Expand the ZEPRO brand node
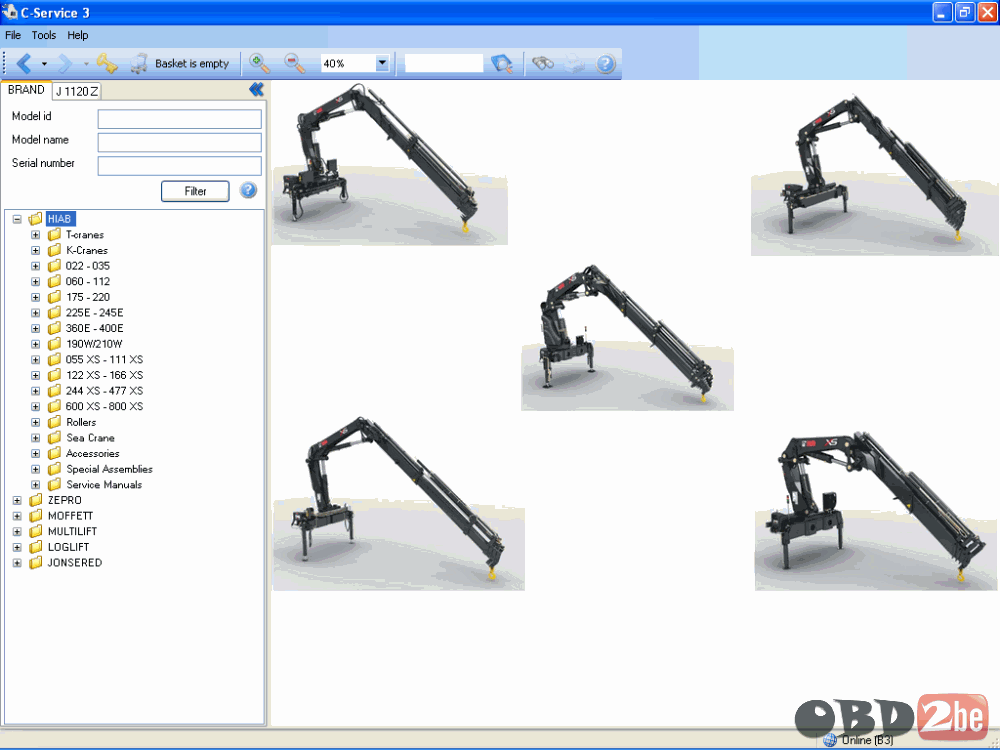Screen dimensions: 1000x750 coord(17,501)
